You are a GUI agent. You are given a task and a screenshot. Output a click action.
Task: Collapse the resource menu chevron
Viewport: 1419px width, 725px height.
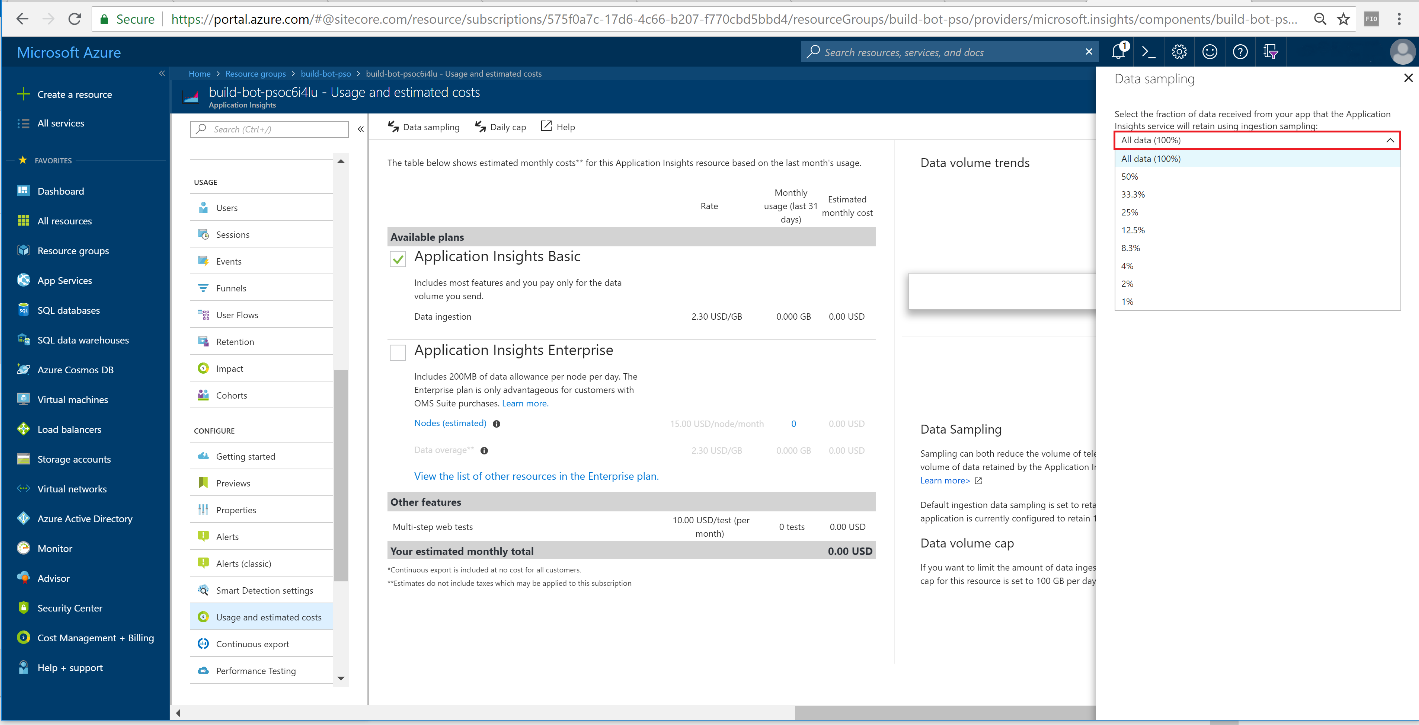(x=360, y=129)
